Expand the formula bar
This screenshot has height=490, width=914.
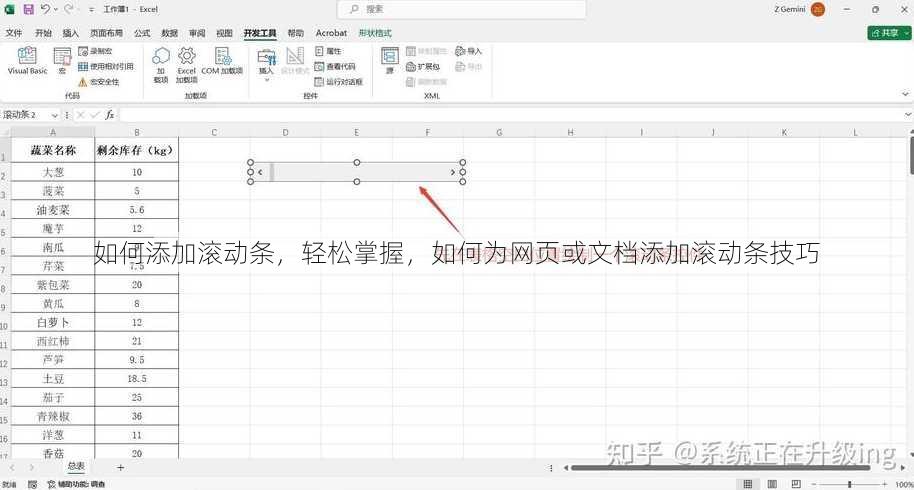click(908, 115)
